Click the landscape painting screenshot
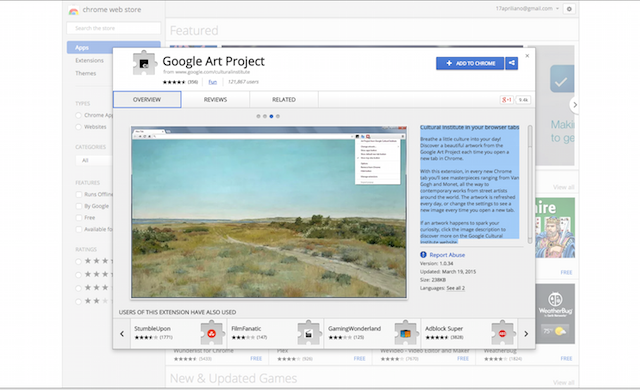This screenshot has width=640, height=390. pos(269,212)
